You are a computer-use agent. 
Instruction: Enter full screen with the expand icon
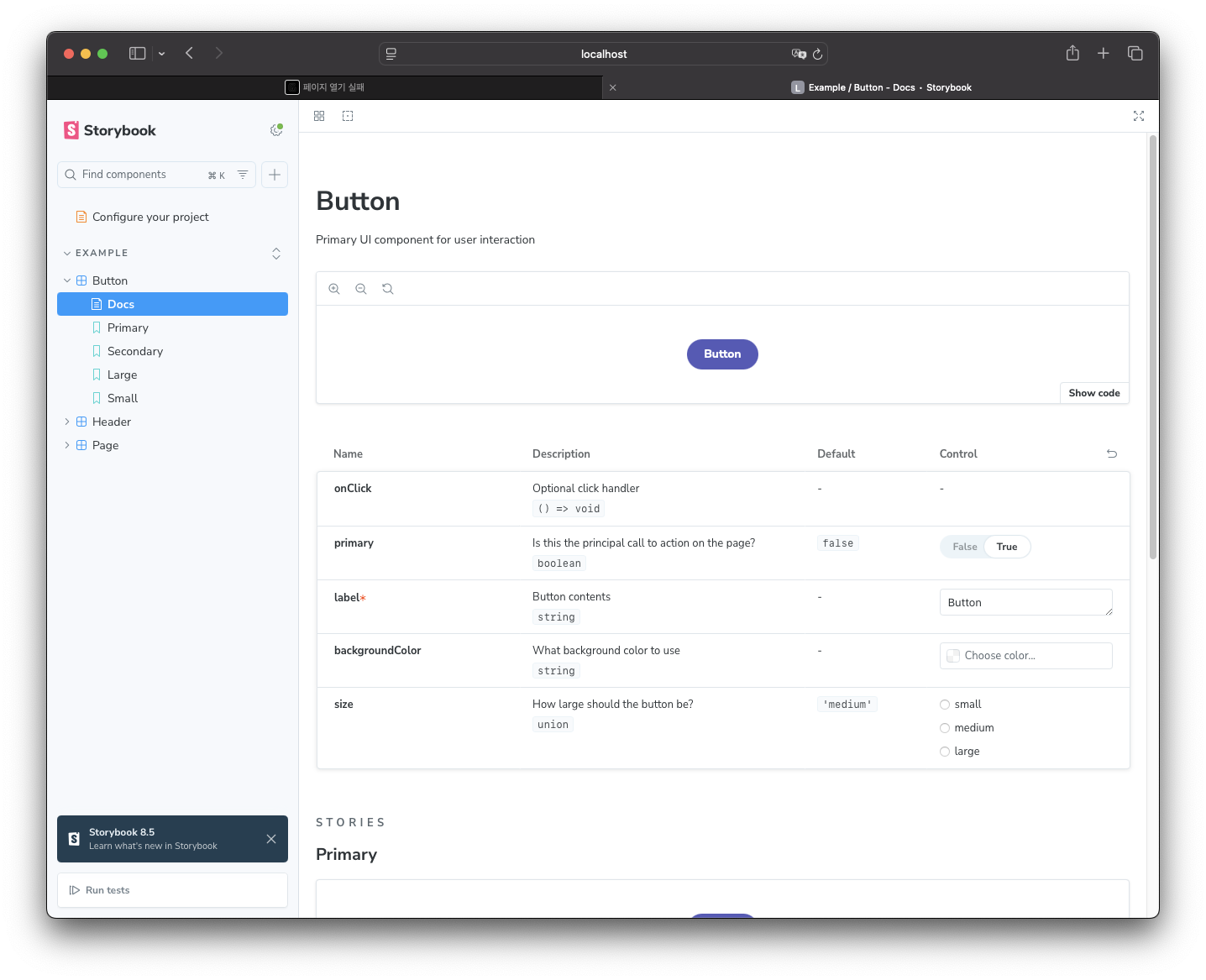[x=1139, y=116]
